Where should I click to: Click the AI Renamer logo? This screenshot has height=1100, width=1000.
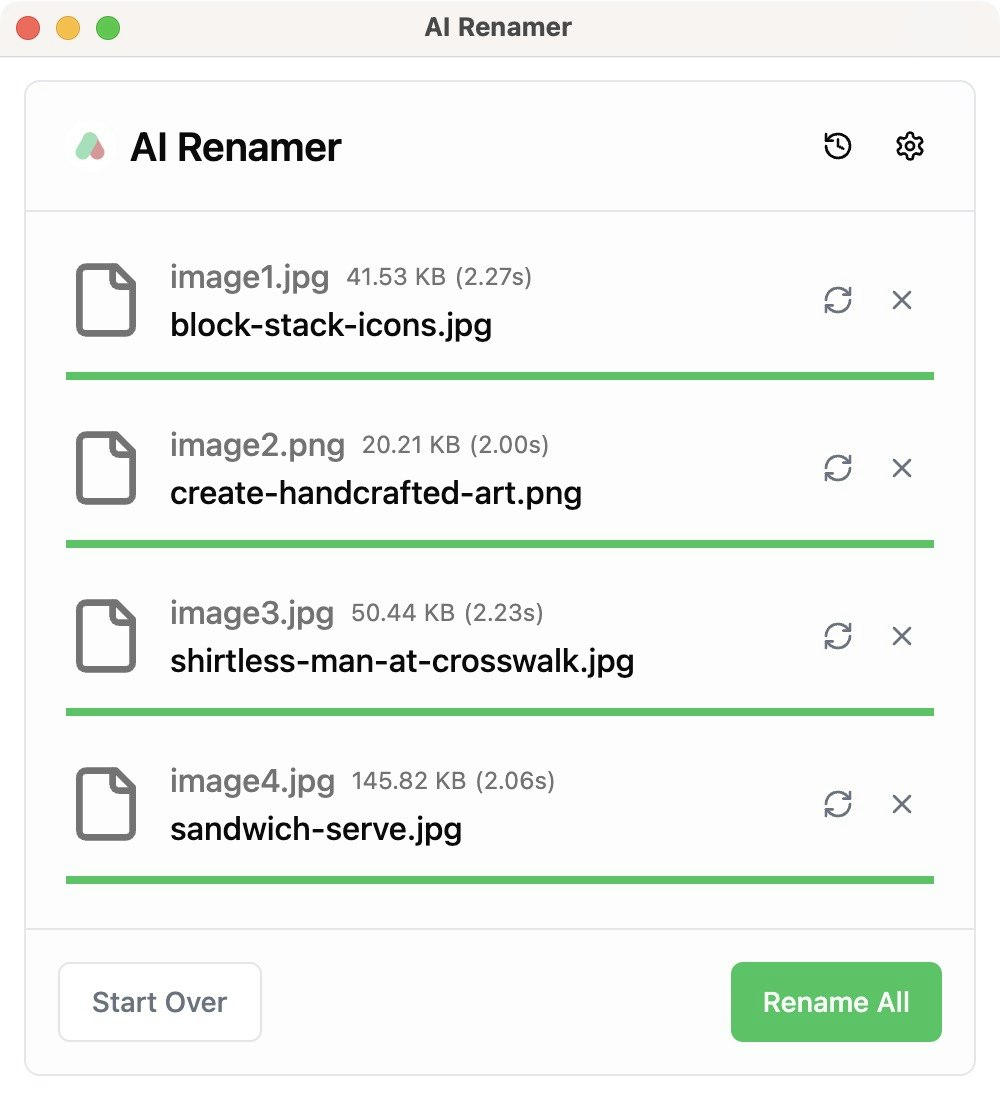(90, 146)
